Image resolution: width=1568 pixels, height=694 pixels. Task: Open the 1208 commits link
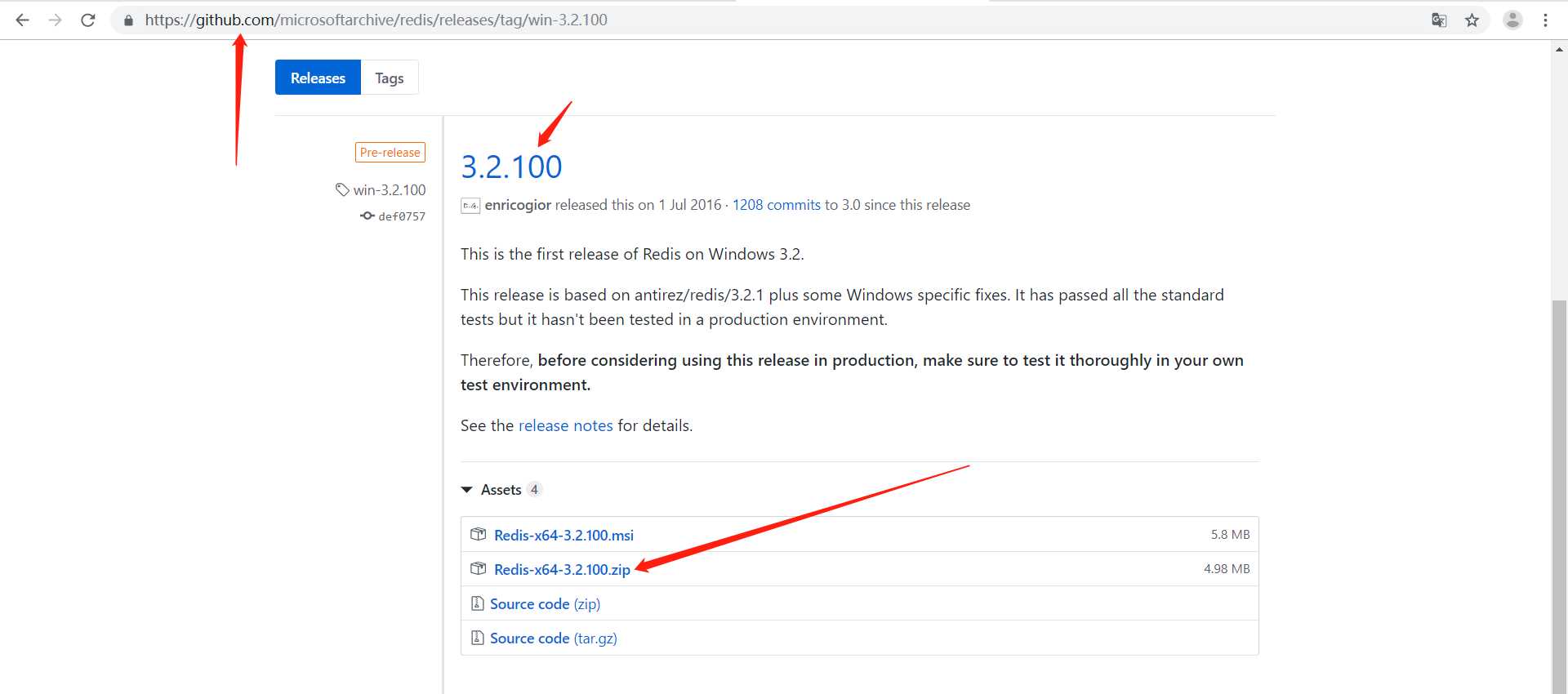777,205
